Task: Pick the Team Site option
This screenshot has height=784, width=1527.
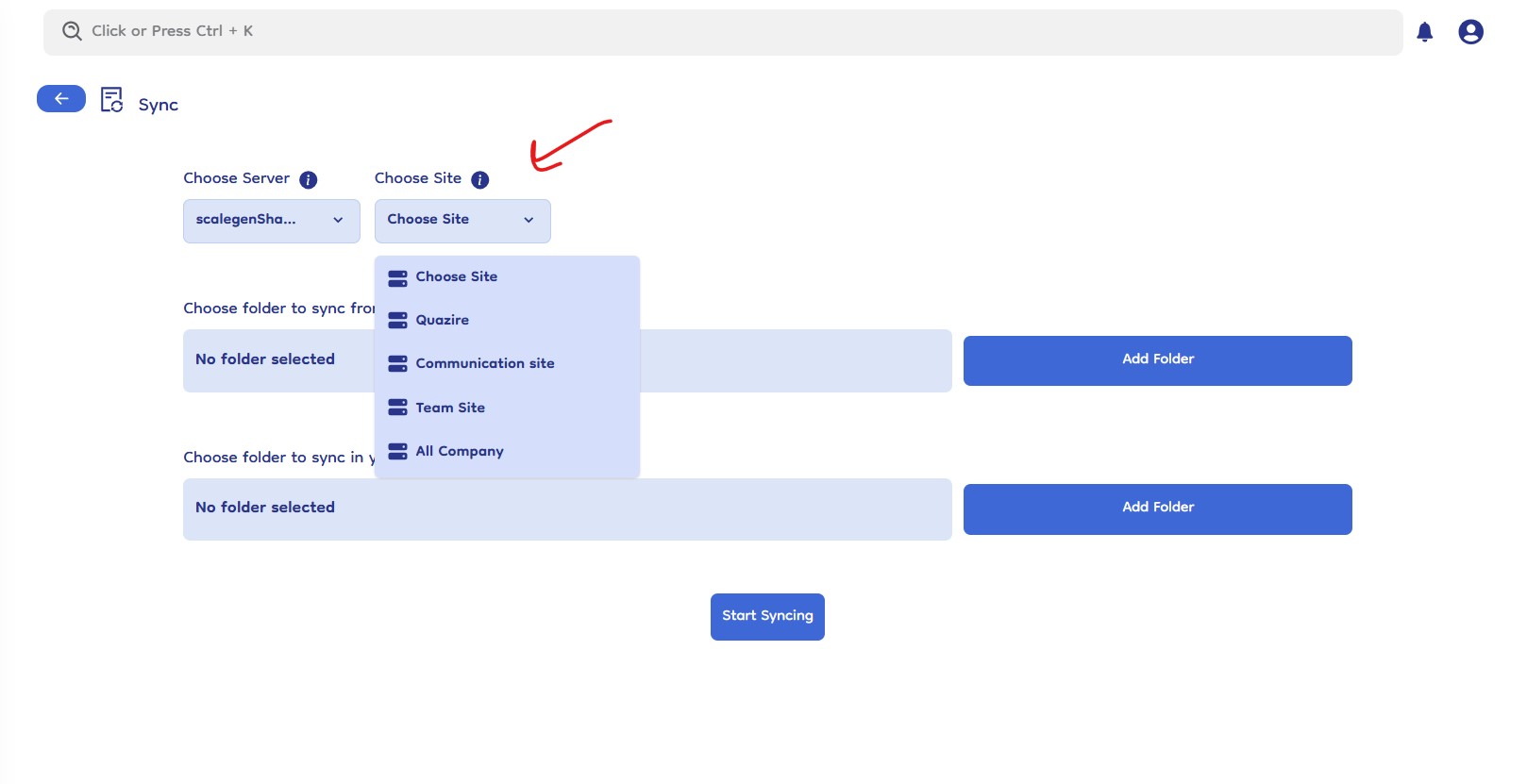Action: pos(450,408)
